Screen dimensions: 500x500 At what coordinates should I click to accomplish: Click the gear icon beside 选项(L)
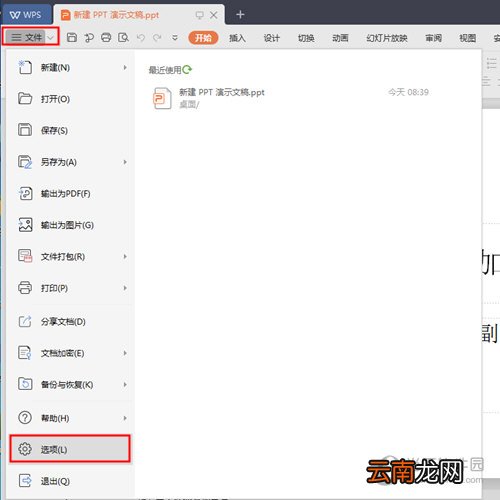[x=25, y=449]
